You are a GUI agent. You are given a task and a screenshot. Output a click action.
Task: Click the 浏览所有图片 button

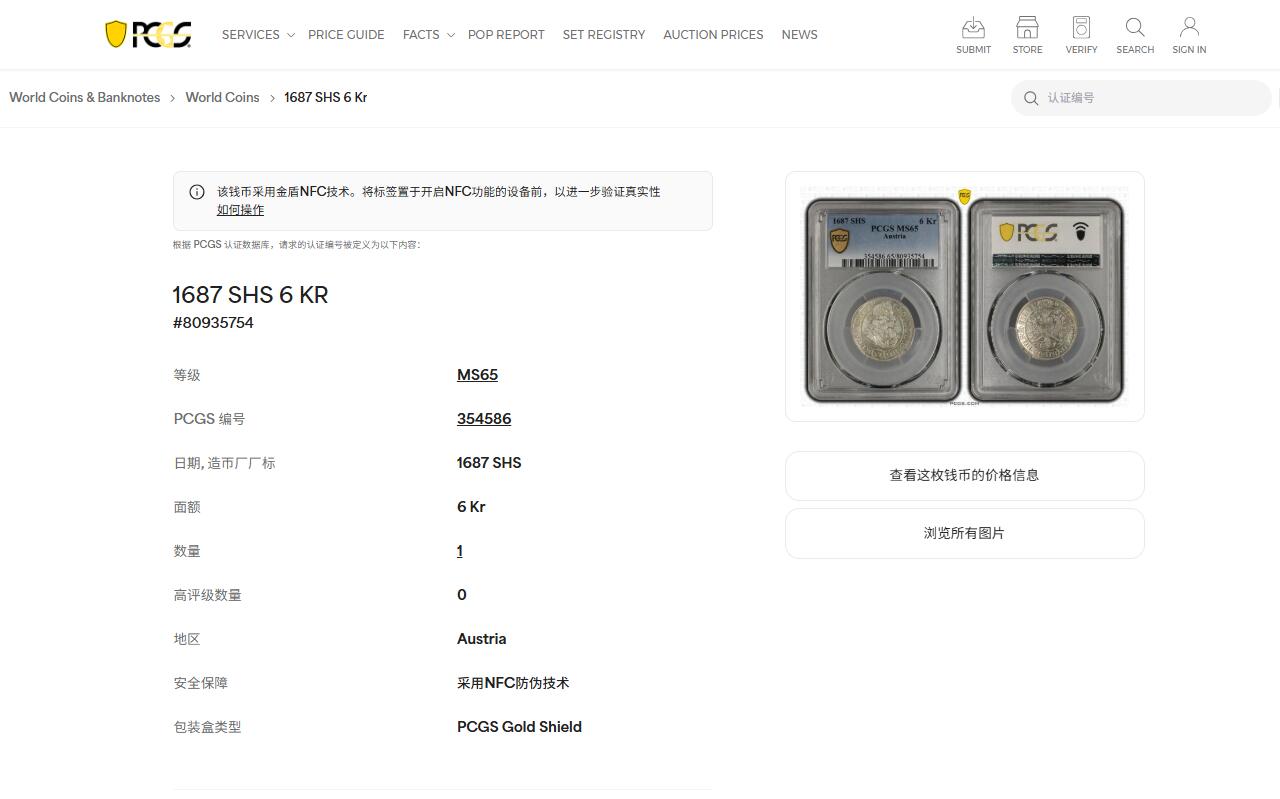pos(964,533)
